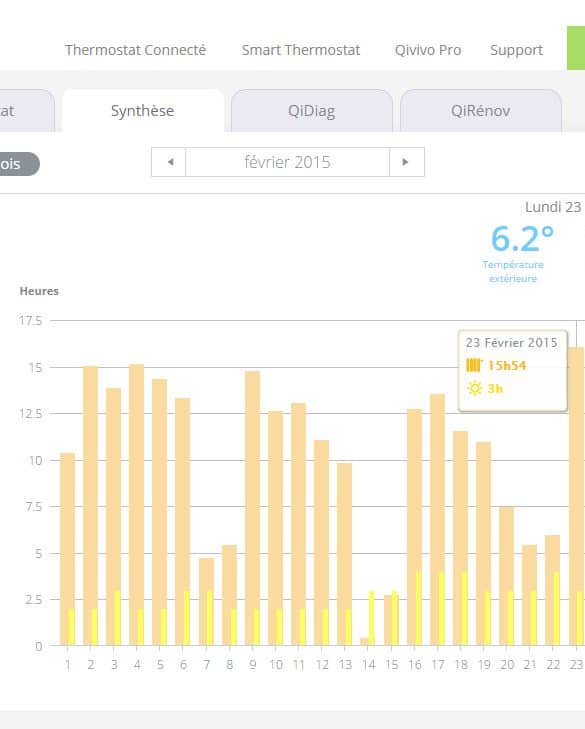Click the 6.2° outdoor temperature value
585x729 pixels.
coord(522,239)
